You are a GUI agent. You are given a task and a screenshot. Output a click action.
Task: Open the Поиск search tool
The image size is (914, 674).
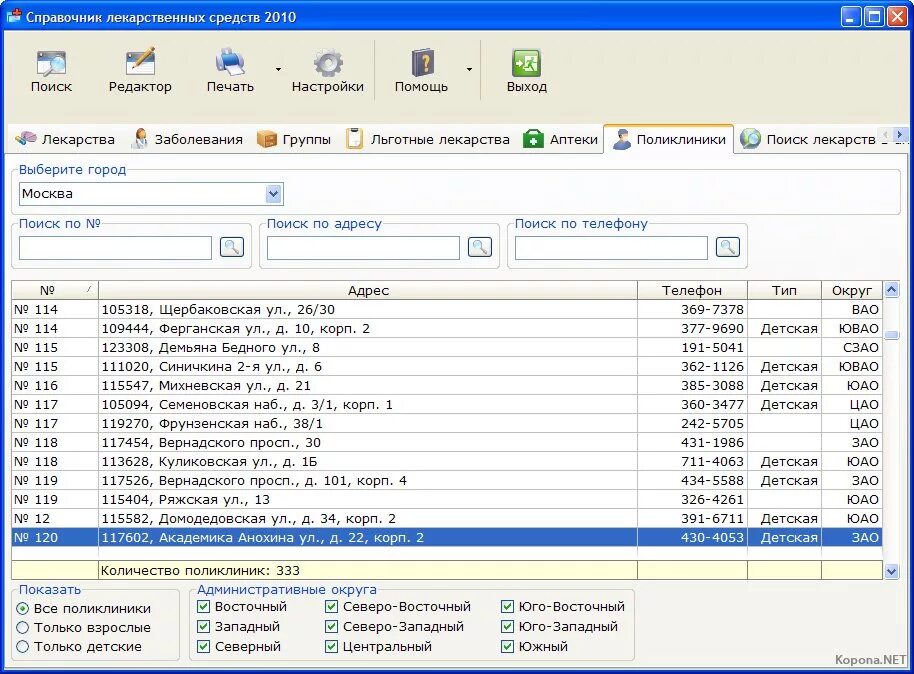click(51, 71)
